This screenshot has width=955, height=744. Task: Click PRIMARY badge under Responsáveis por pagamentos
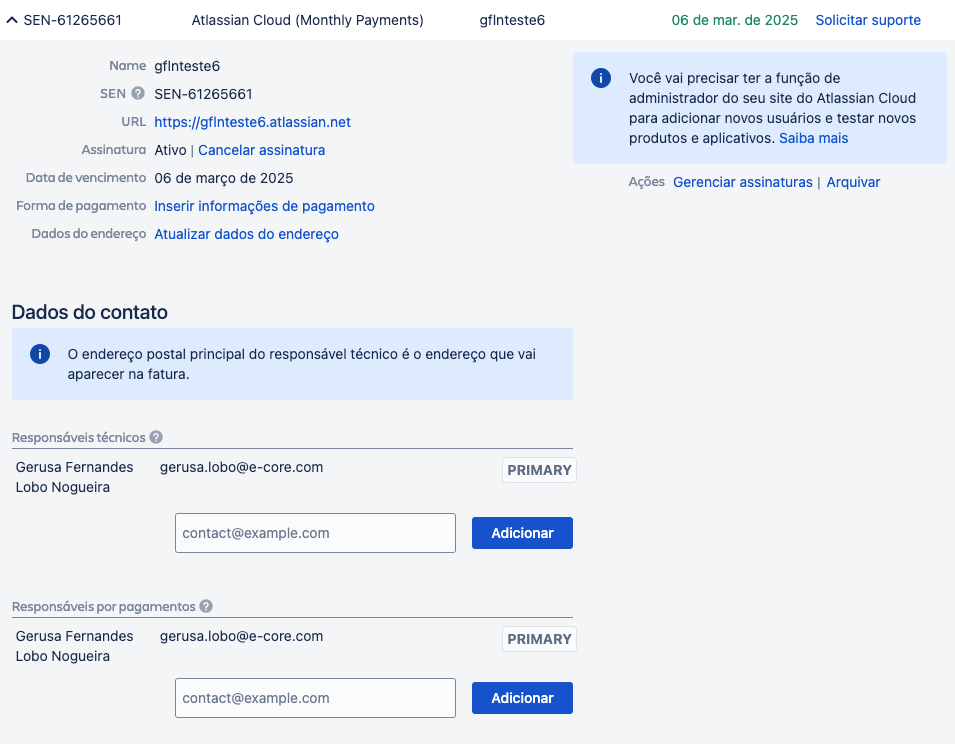pos(539,639)
